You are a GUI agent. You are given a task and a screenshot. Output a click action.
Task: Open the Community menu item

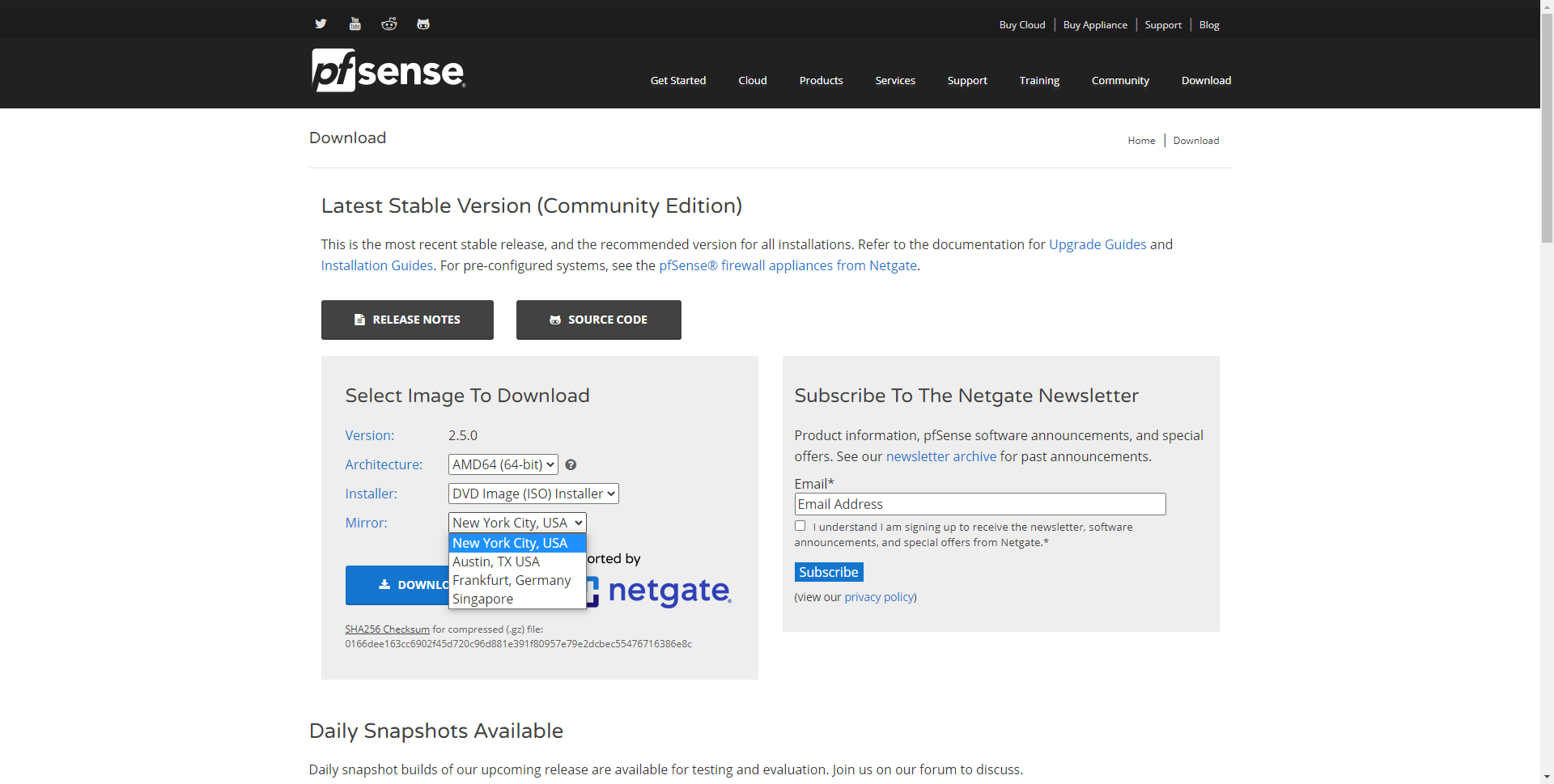(x=1120, y=80)
